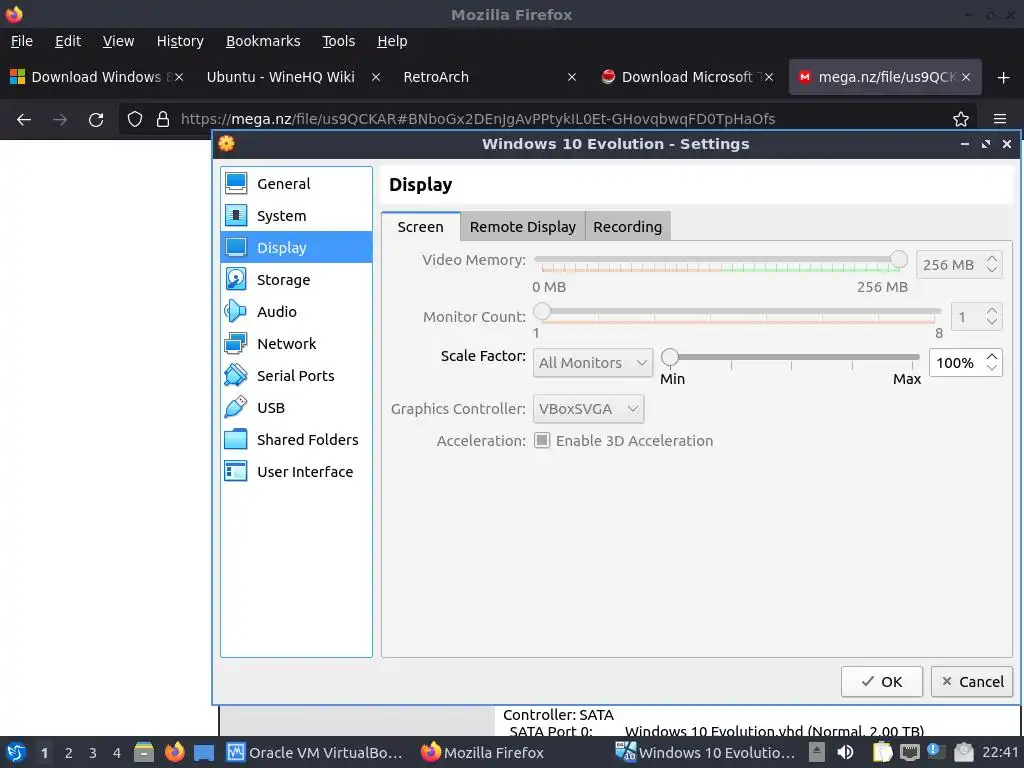Screen dimensions: 1024x768
Task: Bookmark this page with the star icon
Action: pyautogui.click(x=961, y=120)
